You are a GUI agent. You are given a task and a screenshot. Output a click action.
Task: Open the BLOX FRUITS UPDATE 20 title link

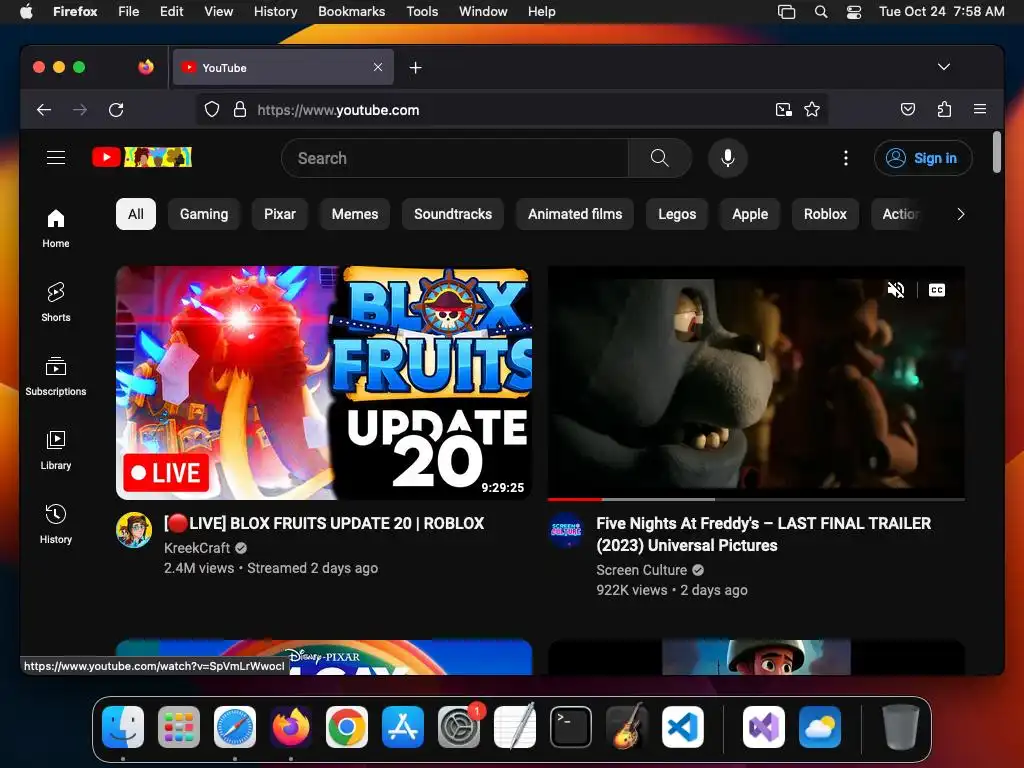click(x=324, y=523)
